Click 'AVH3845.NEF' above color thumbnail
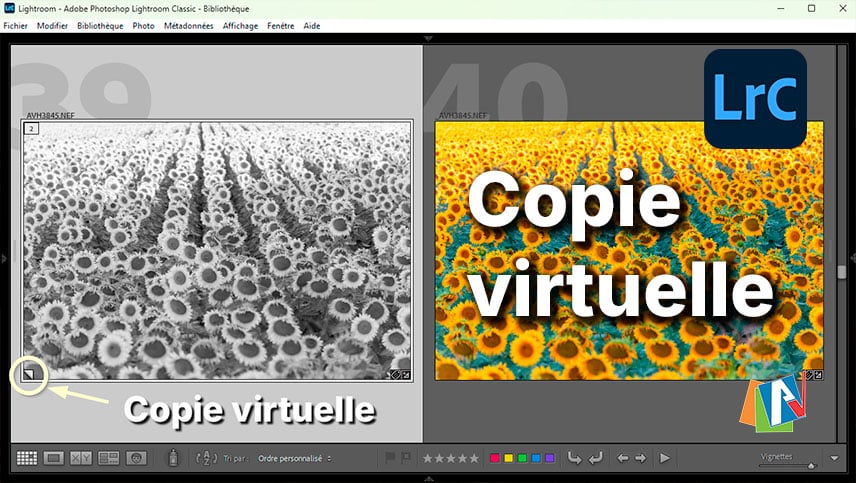Viewport: 856px width, 483px height. click(462, 116)
